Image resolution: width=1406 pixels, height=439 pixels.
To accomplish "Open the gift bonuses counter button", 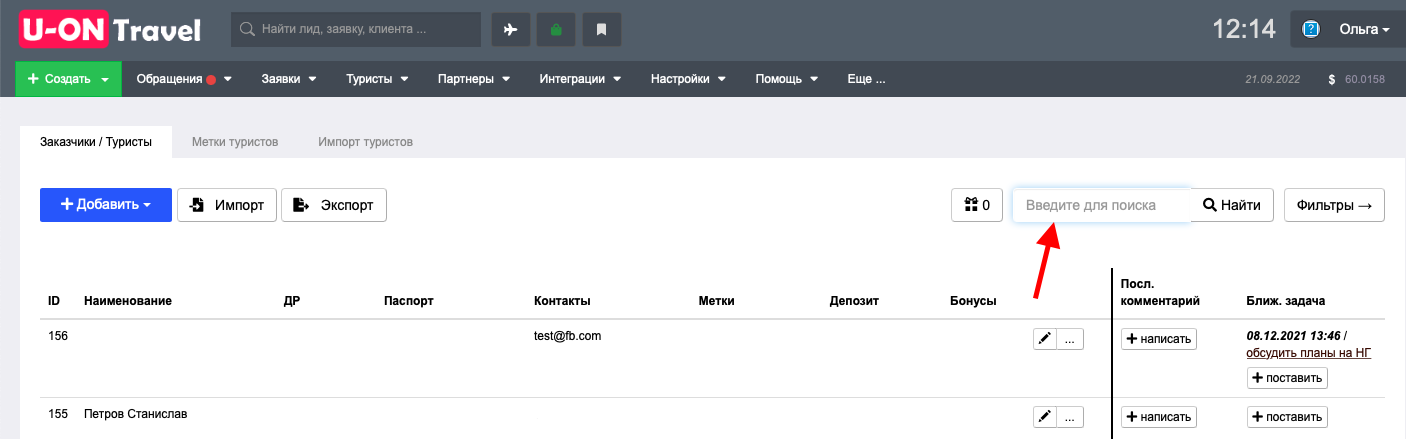I will point(977,205).
